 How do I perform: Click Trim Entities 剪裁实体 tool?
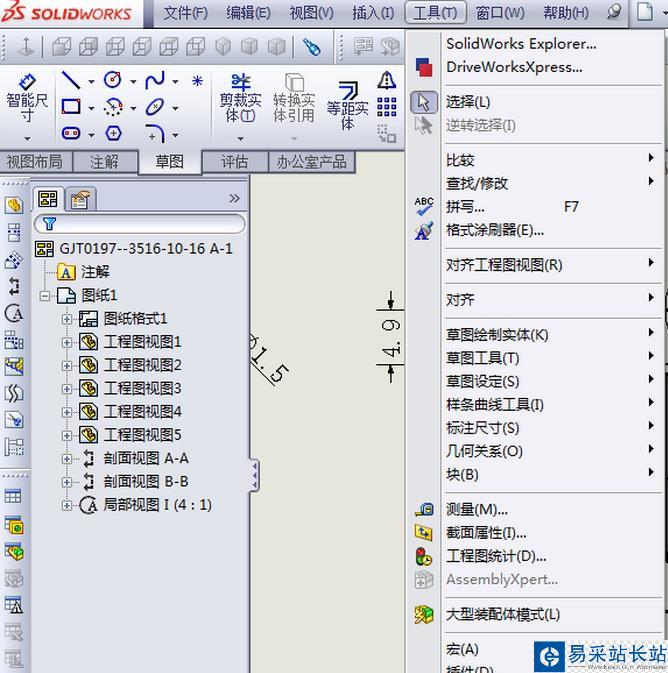(x=240, y=98)
